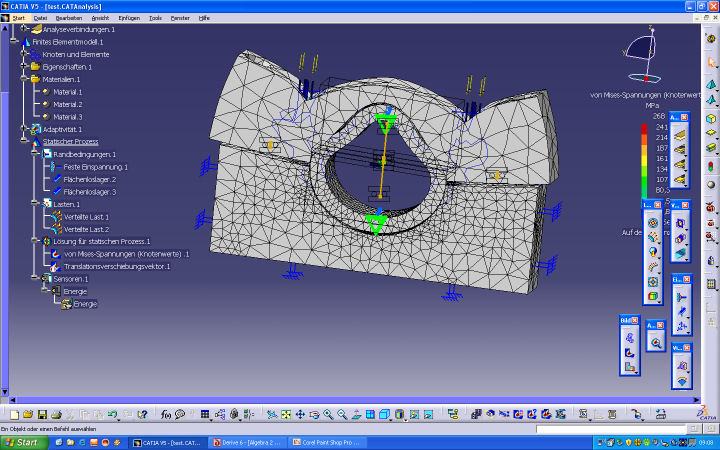720x450 pixels.
Task: Collapse the Sensoren.1 node
Action: [34, 278]
